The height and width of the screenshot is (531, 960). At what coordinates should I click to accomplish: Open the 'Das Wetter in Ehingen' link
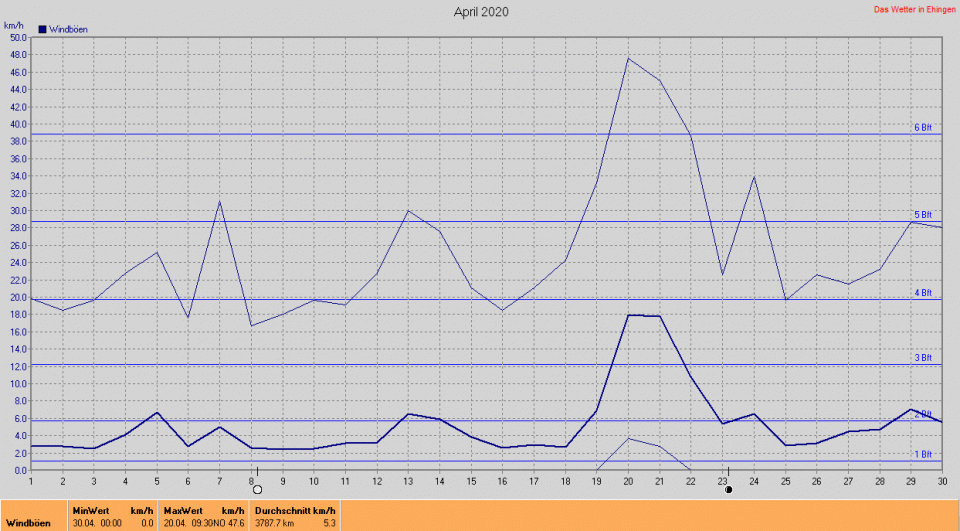pyautogui.click(x=913, y=10)
